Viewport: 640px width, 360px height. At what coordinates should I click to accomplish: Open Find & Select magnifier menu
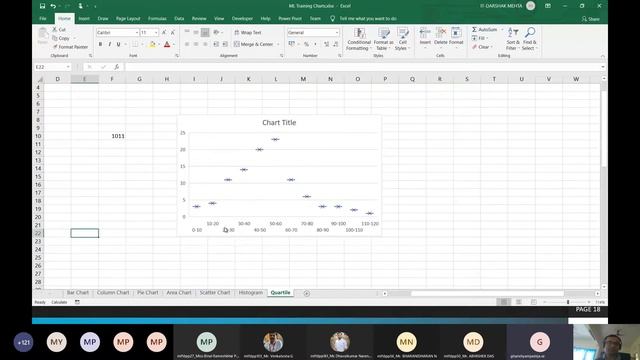(x=529, y=39)
